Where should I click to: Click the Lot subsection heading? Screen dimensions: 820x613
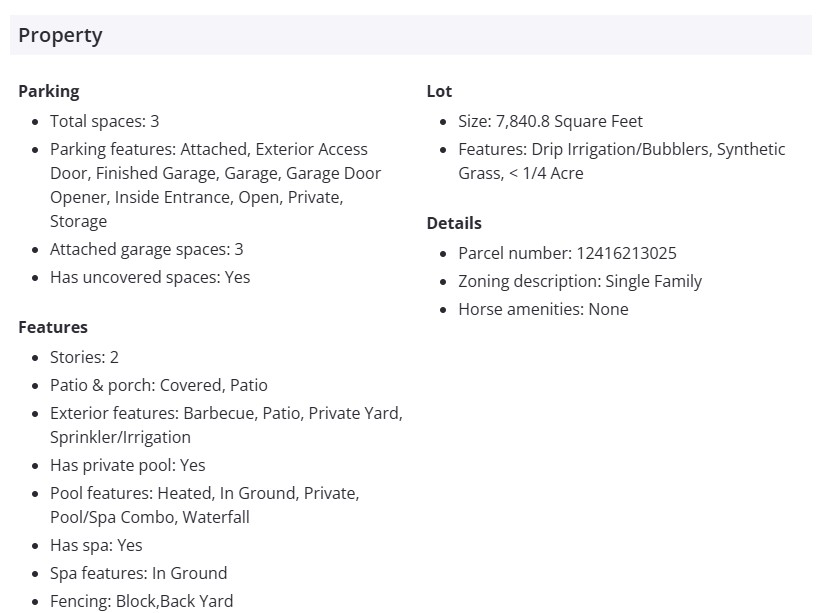[439, 91]
